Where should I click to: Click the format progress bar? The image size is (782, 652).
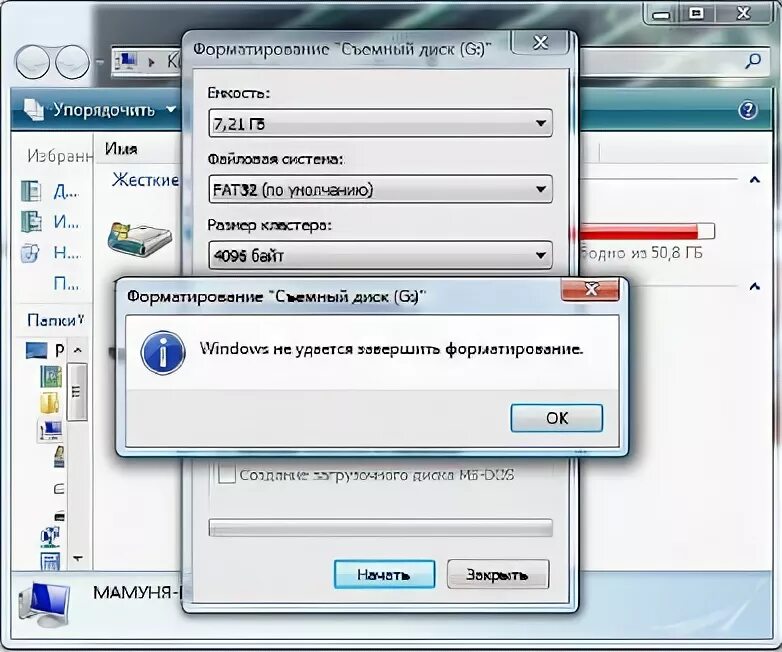[381, 528]
